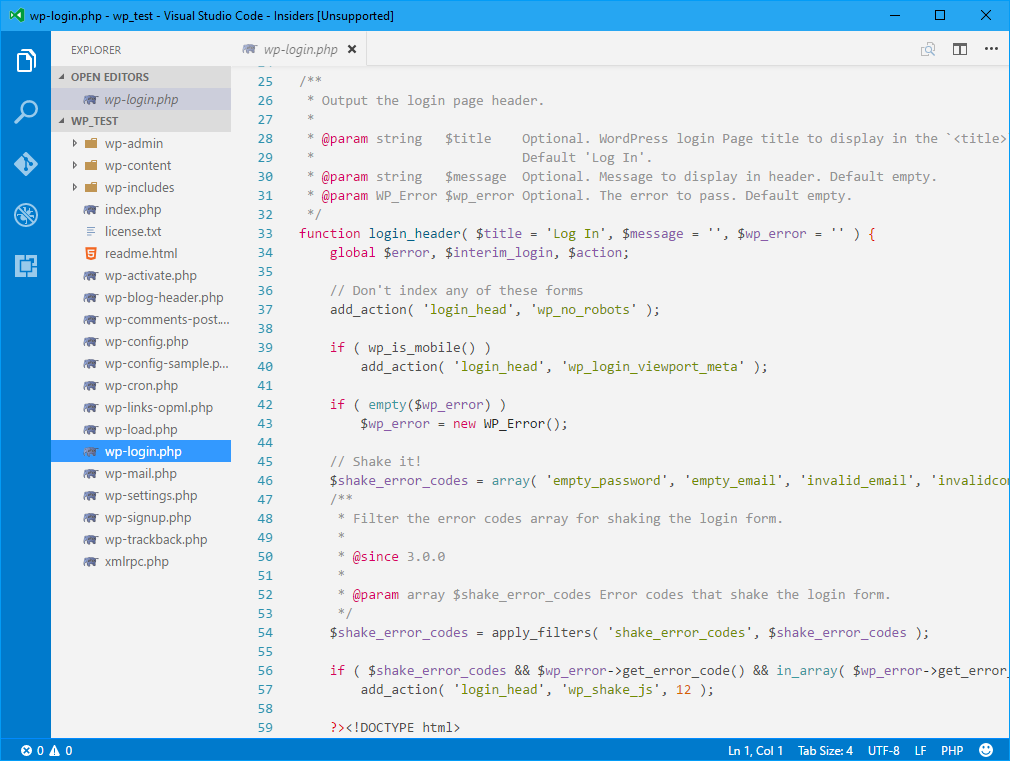Viewport: 1010px width, 761px height.
Task: Click the PHP elephant icon beside wp-mail.php
Action: [x=91, y=474]
